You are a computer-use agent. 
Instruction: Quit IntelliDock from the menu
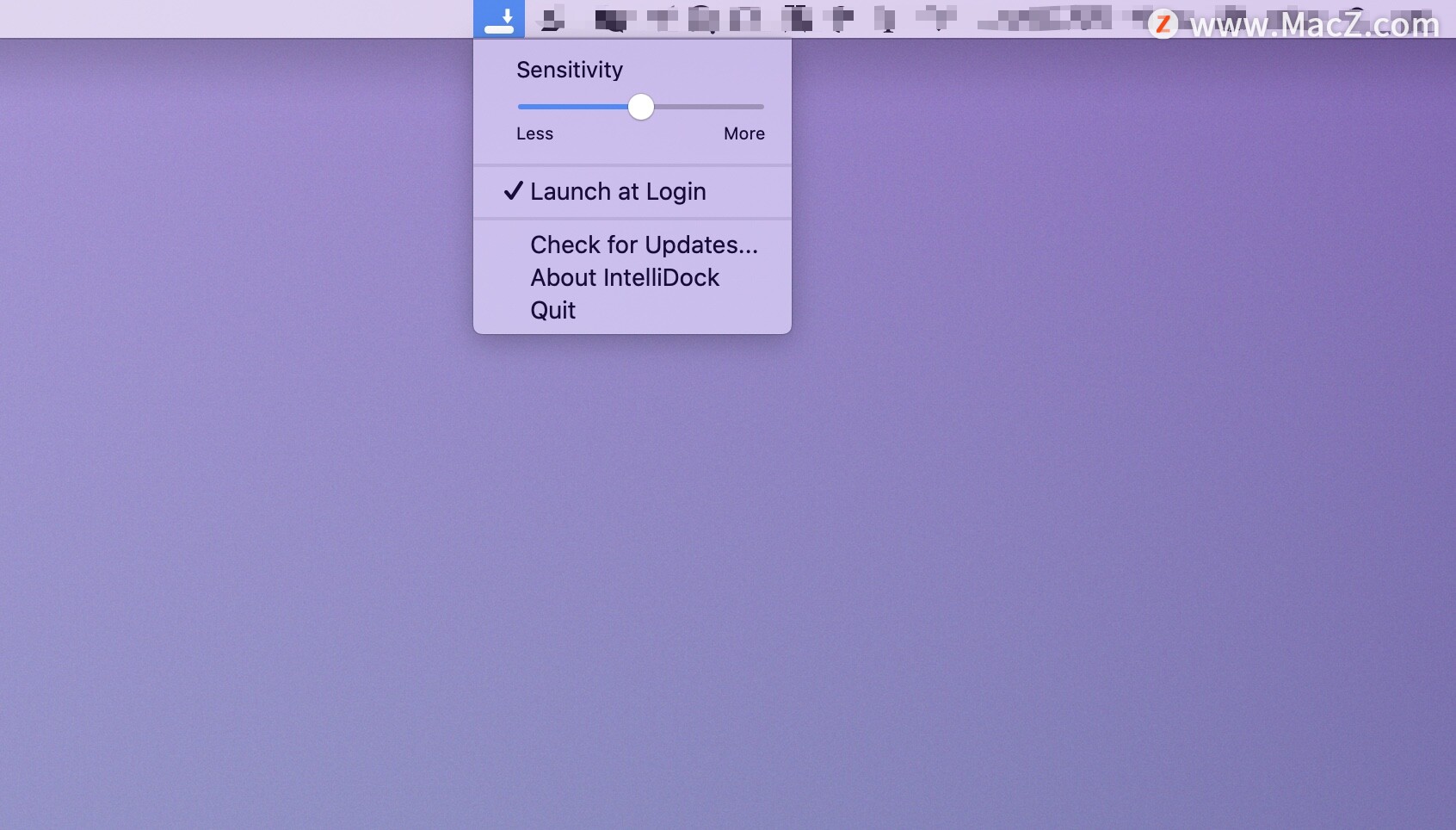coord(632,311)
